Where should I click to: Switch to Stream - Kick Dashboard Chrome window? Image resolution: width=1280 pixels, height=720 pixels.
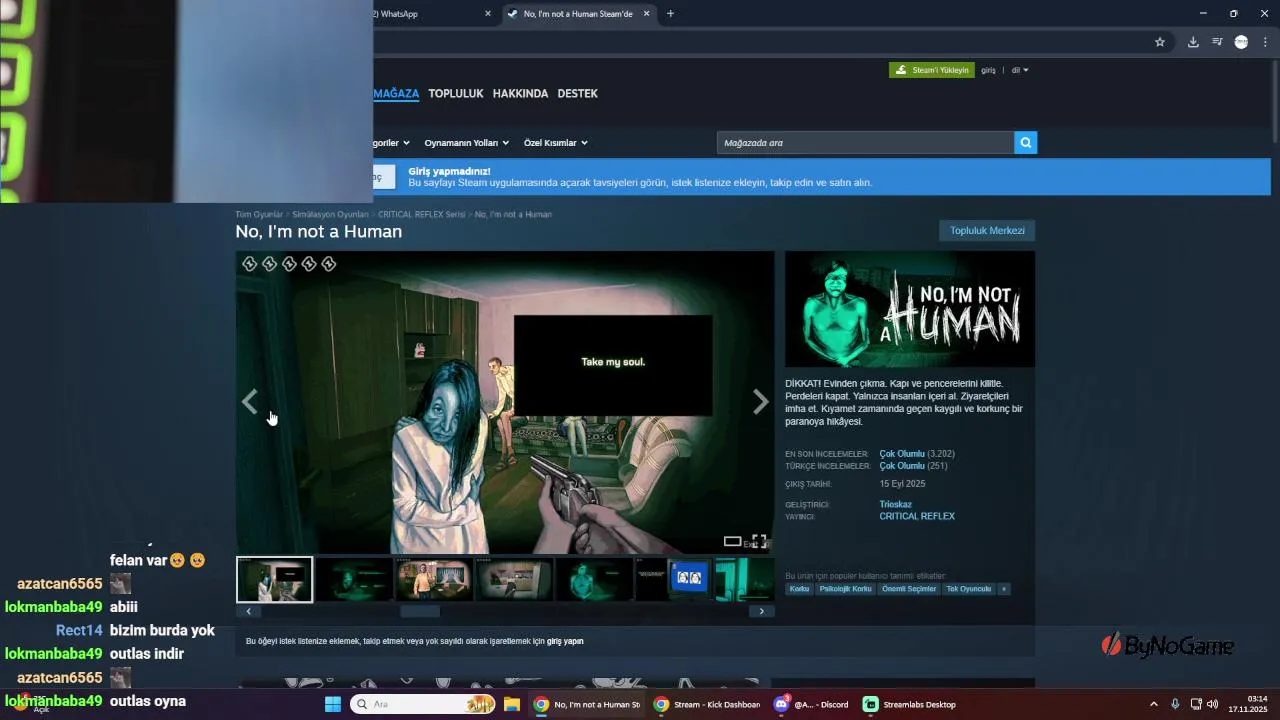707,704
